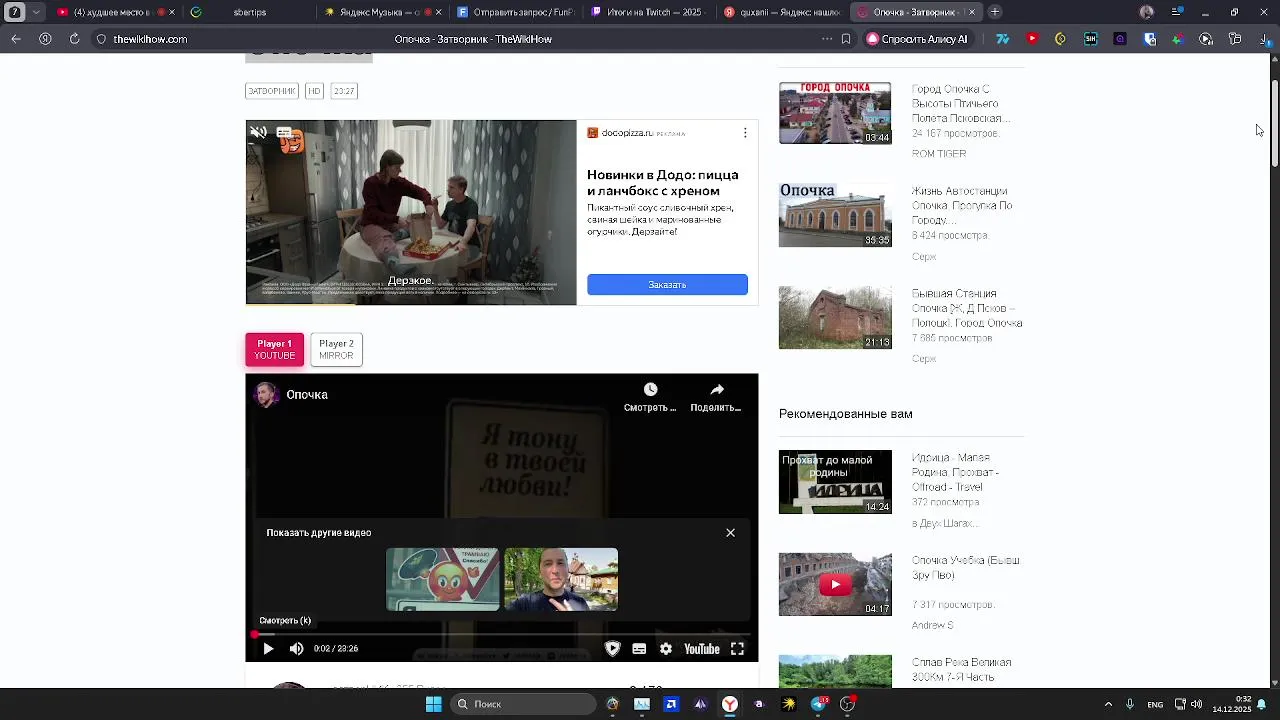
Task: Open the ГОРОД ОПОЧКА 03:44 thumbnail
Action: 835,113
